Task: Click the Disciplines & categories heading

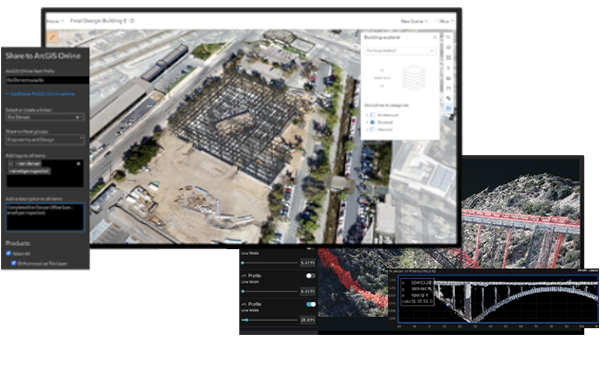Action: click(x=386, y=105)
